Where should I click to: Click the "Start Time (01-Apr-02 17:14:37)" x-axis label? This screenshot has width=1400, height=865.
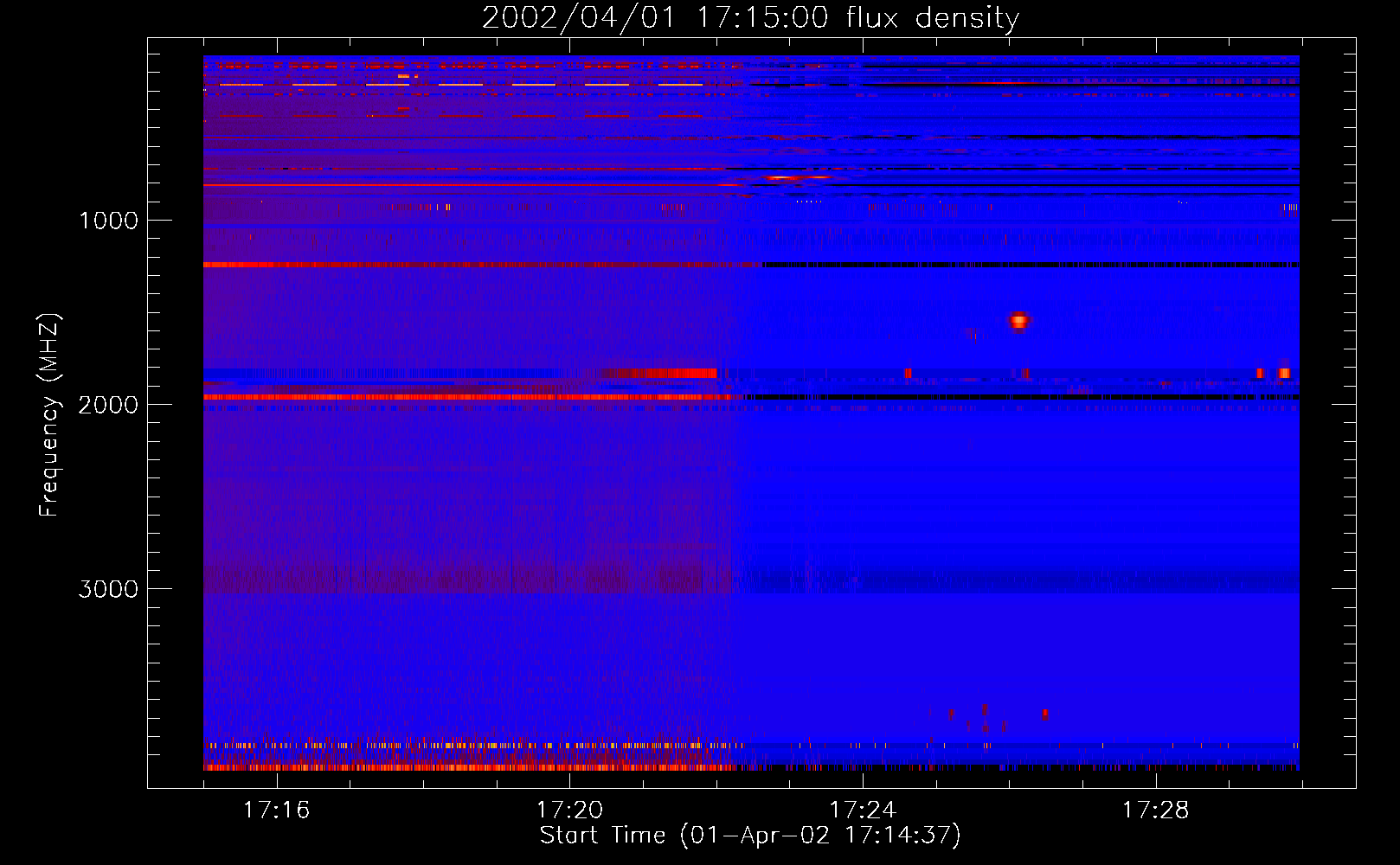[750, 836]
